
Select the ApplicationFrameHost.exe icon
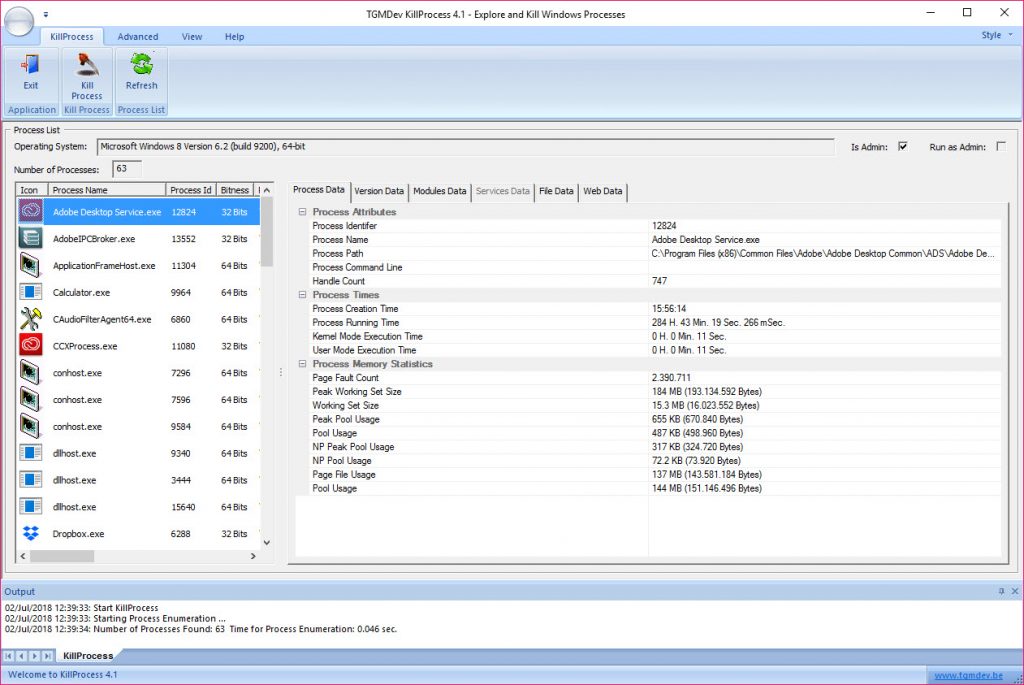(31, 265)
